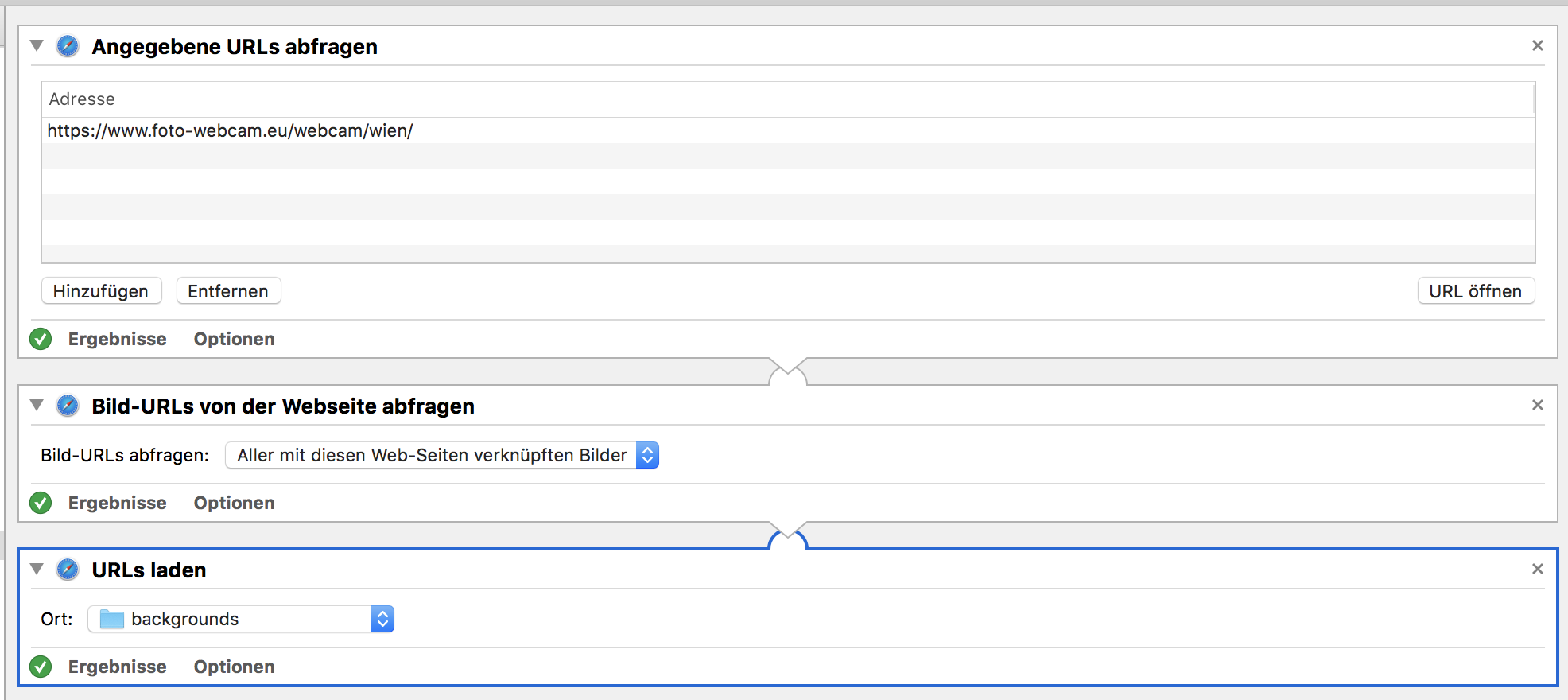Viewport: 1568px width, 700px height.
Task: Click Safari icon of Bild-URLs von der Webseite action
Action: point(68,406)
